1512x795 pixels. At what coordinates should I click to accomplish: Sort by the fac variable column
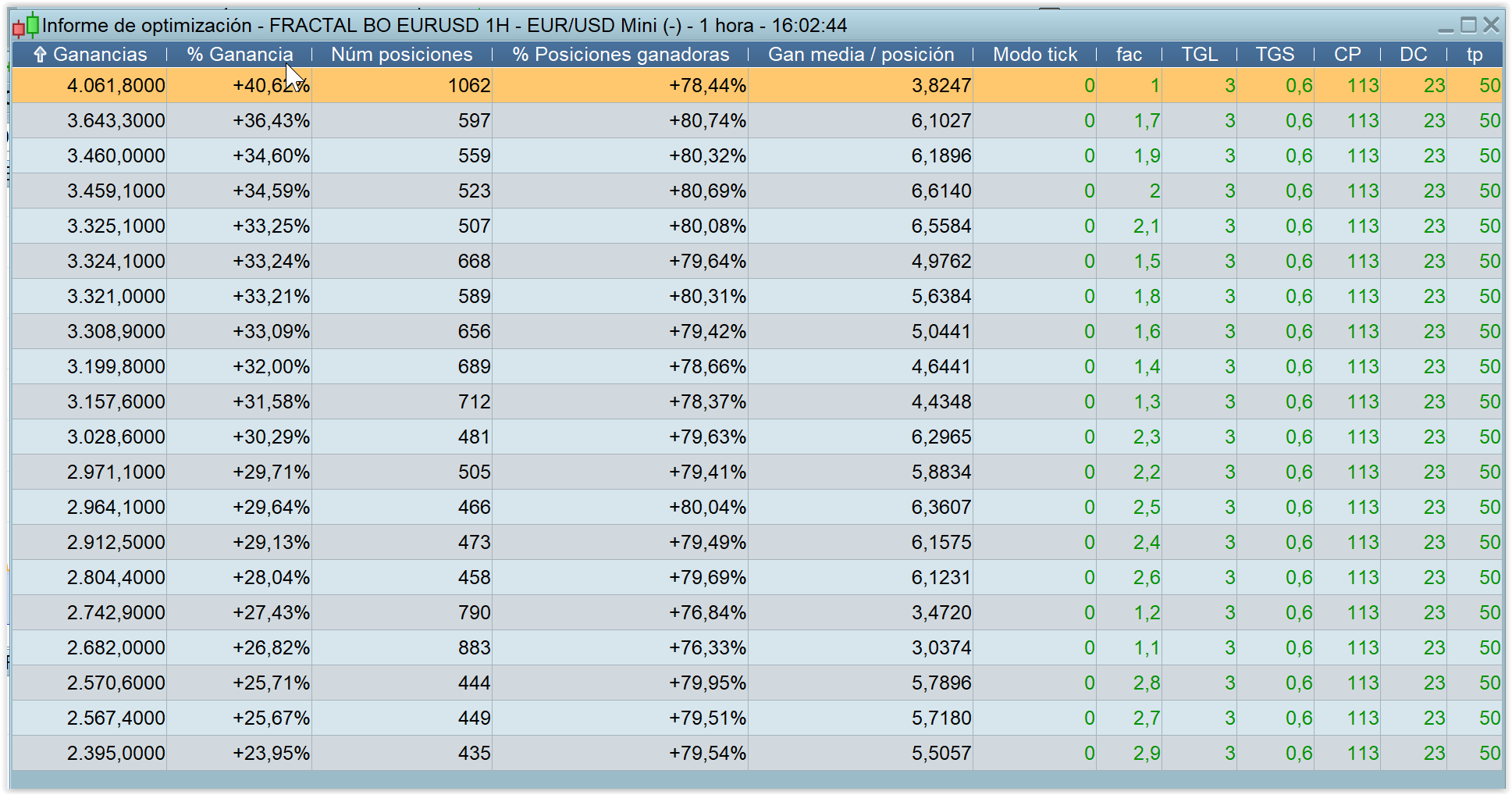[x=1129, y=55]
